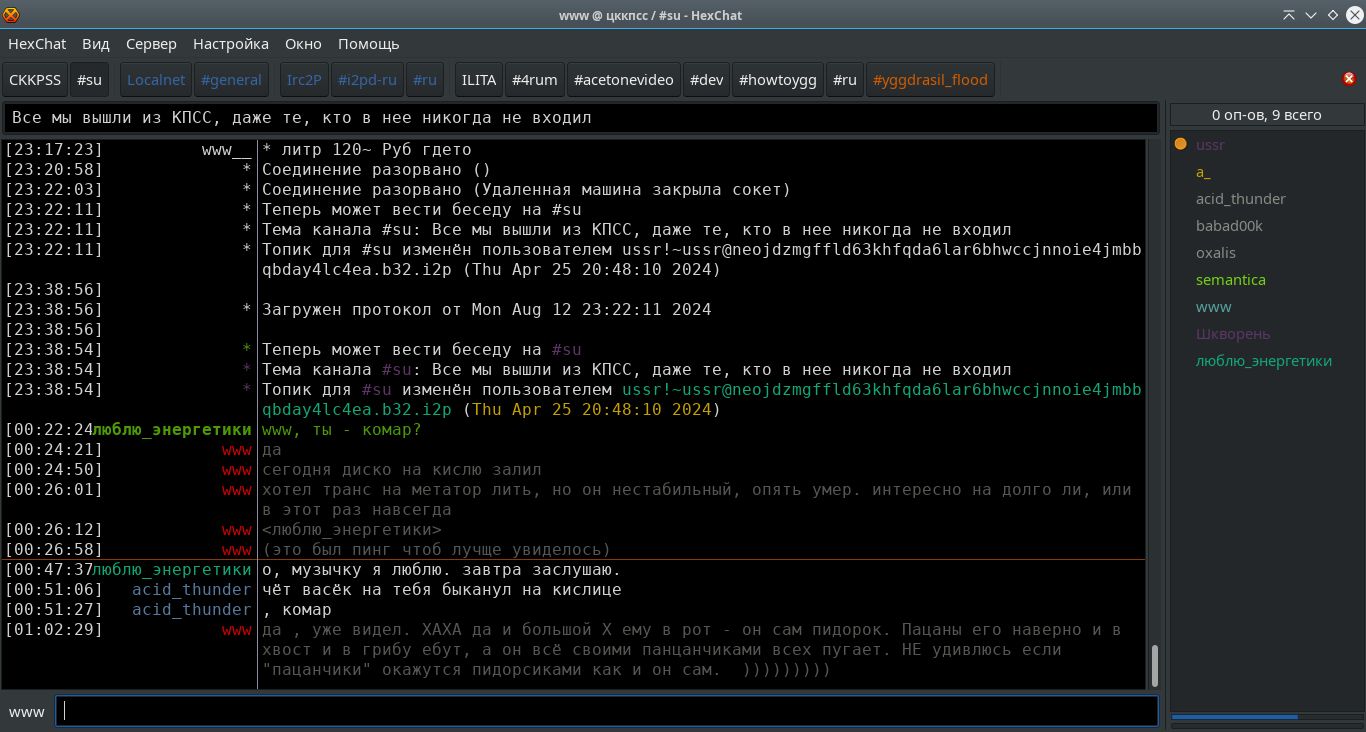
Task: Switch to the #acetonevideo channel tab
Action: point(625,80)
